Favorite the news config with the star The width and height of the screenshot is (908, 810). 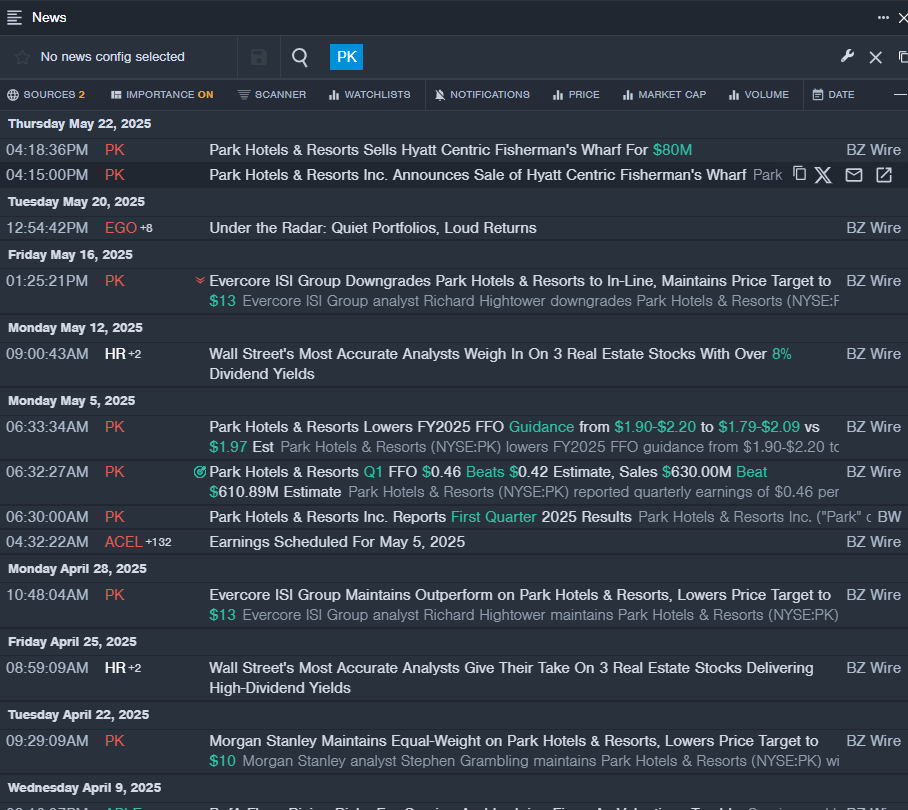[x=23, y=57]
